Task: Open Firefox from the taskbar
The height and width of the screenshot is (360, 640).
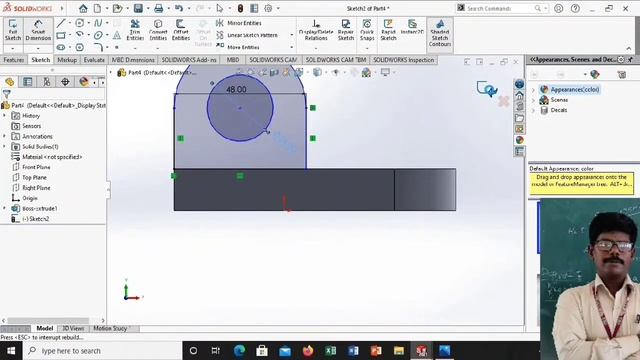Action: [x=308, y=351]
